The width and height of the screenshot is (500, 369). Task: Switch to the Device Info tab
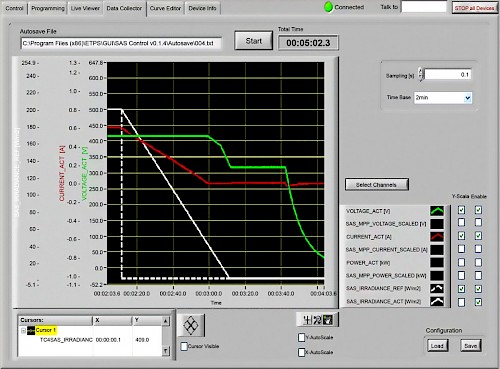point(202,8)
